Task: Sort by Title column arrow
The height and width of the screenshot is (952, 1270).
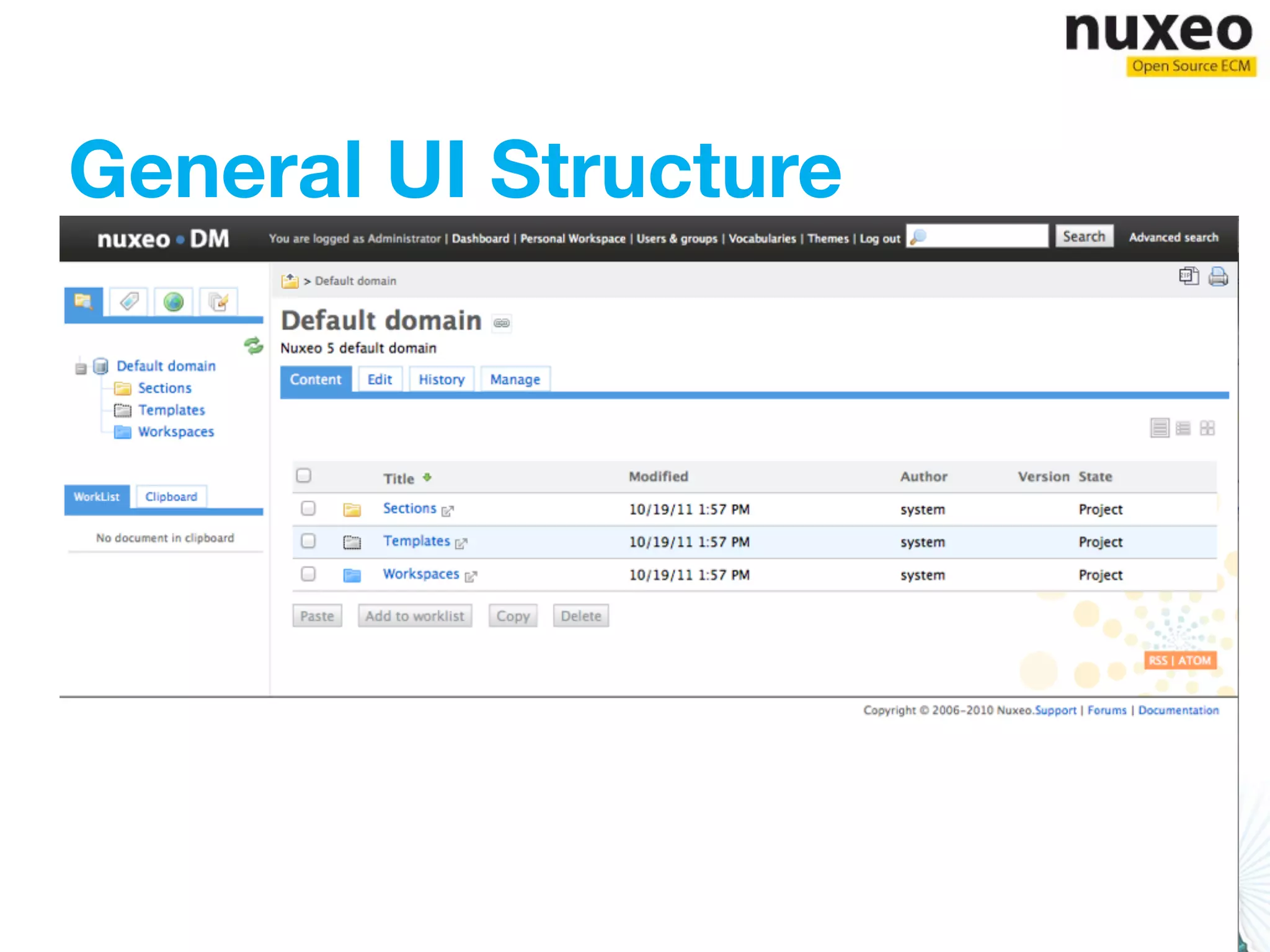Action: (427, 477)
